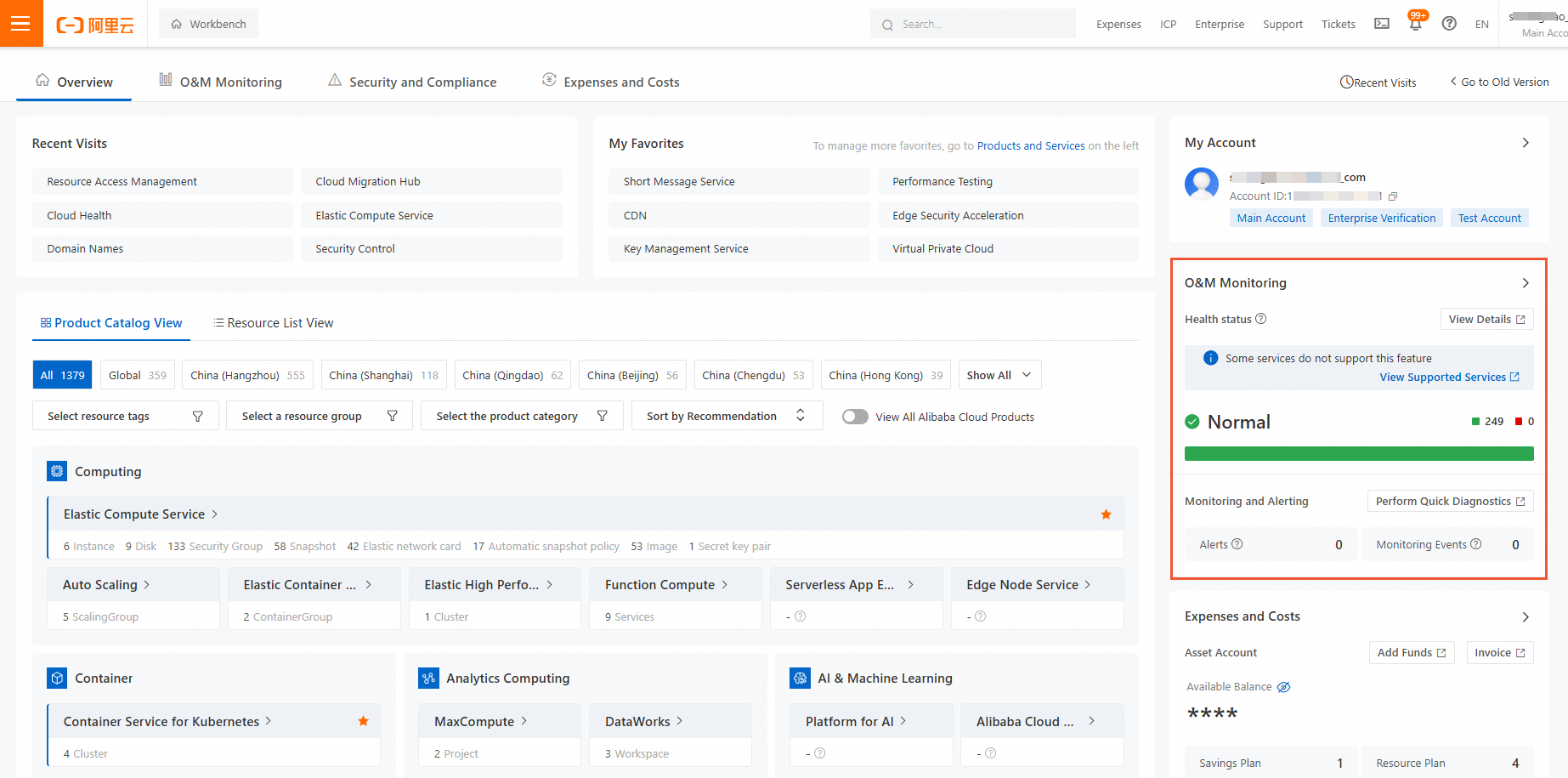1568x778 pixels.
Task: Open Select resource tags dropdown
Action: [x=126, y=416]
